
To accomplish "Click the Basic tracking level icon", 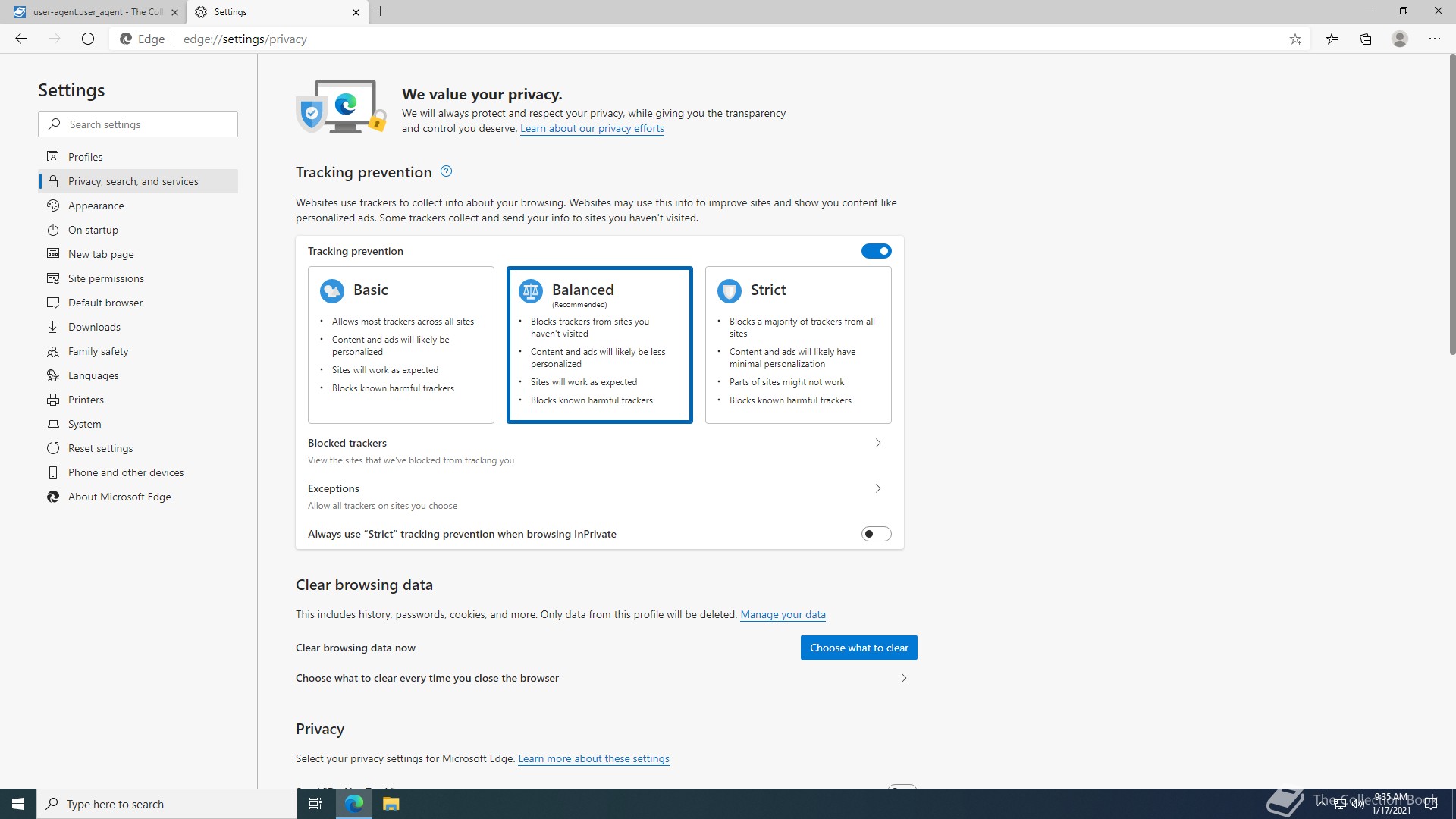I will coord(332,290).
